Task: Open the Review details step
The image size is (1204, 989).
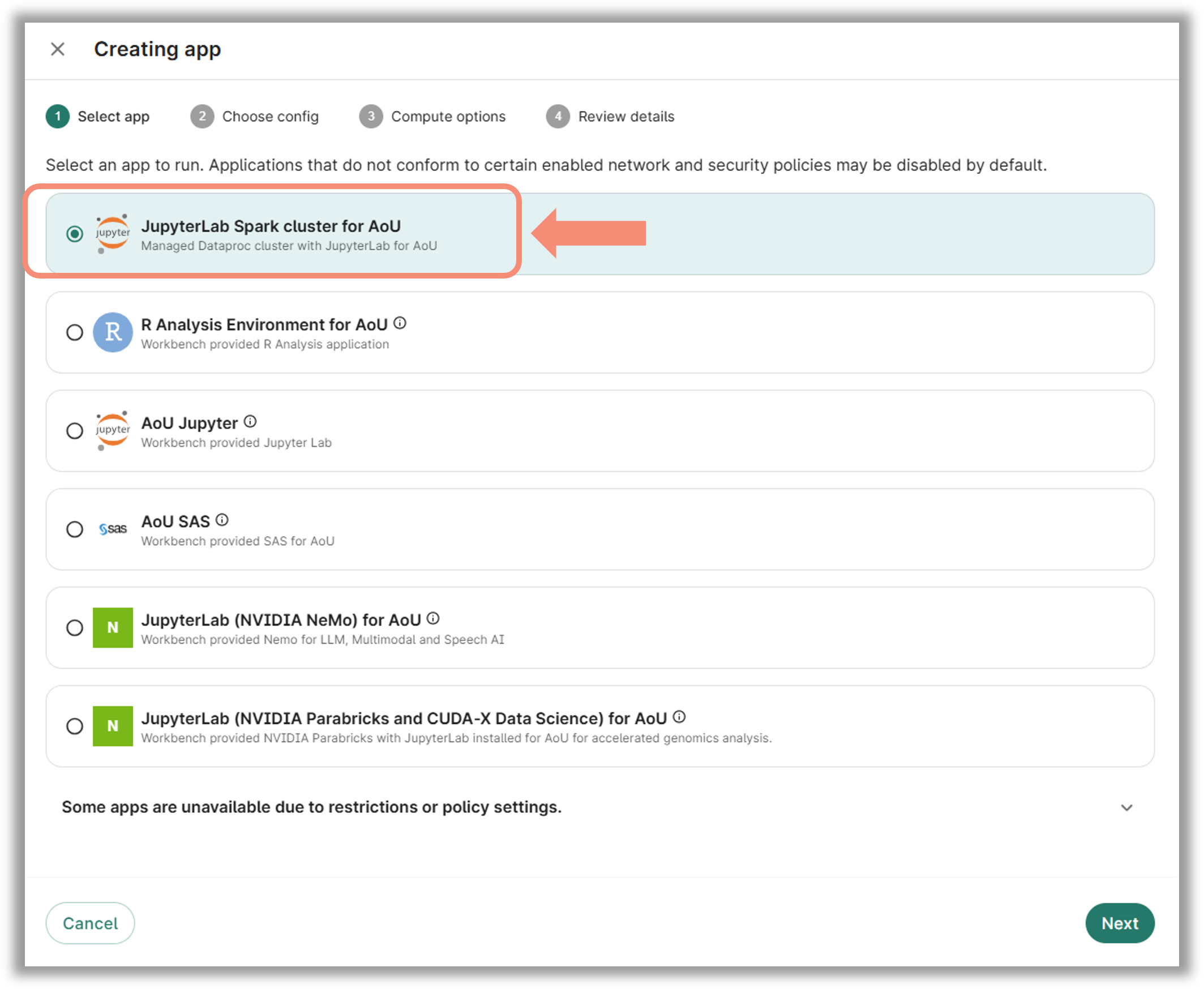Action: (x=611, y=116)
